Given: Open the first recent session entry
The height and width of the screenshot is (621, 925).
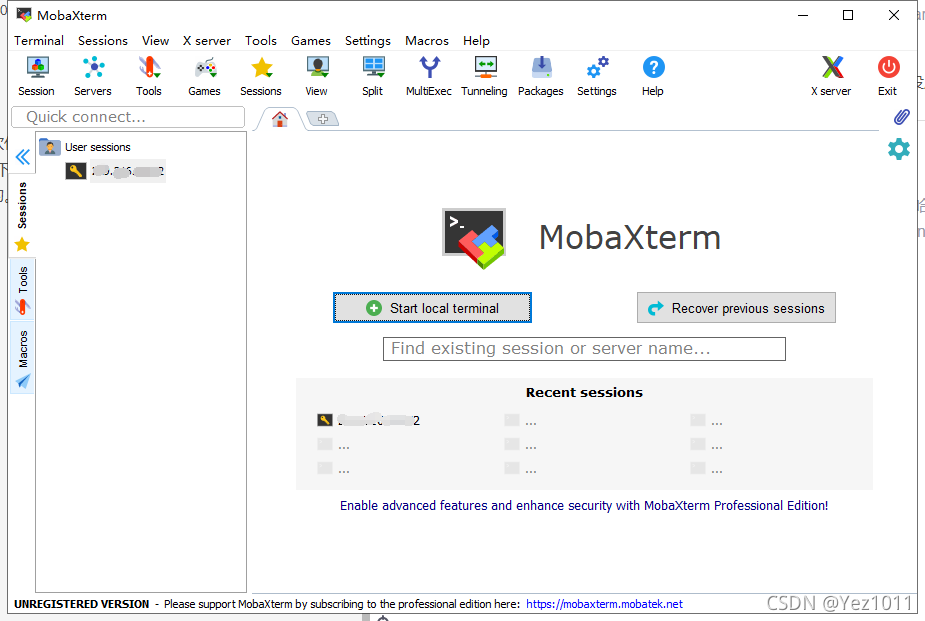Looking at the screenshot, I should click(369, 420).
